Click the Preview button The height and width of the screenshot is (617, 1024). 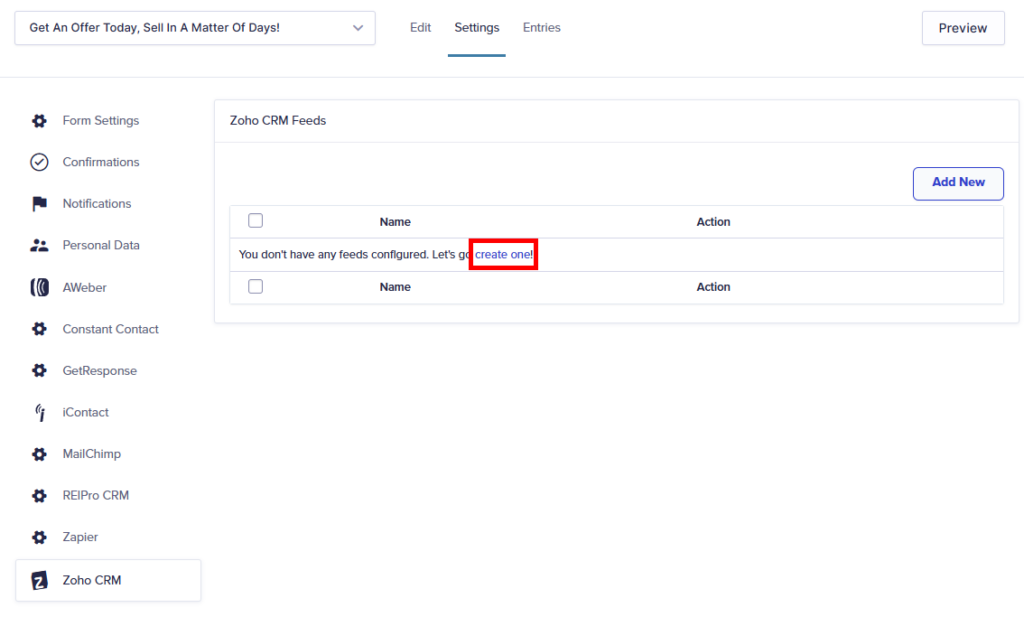(x=963, y=28)
